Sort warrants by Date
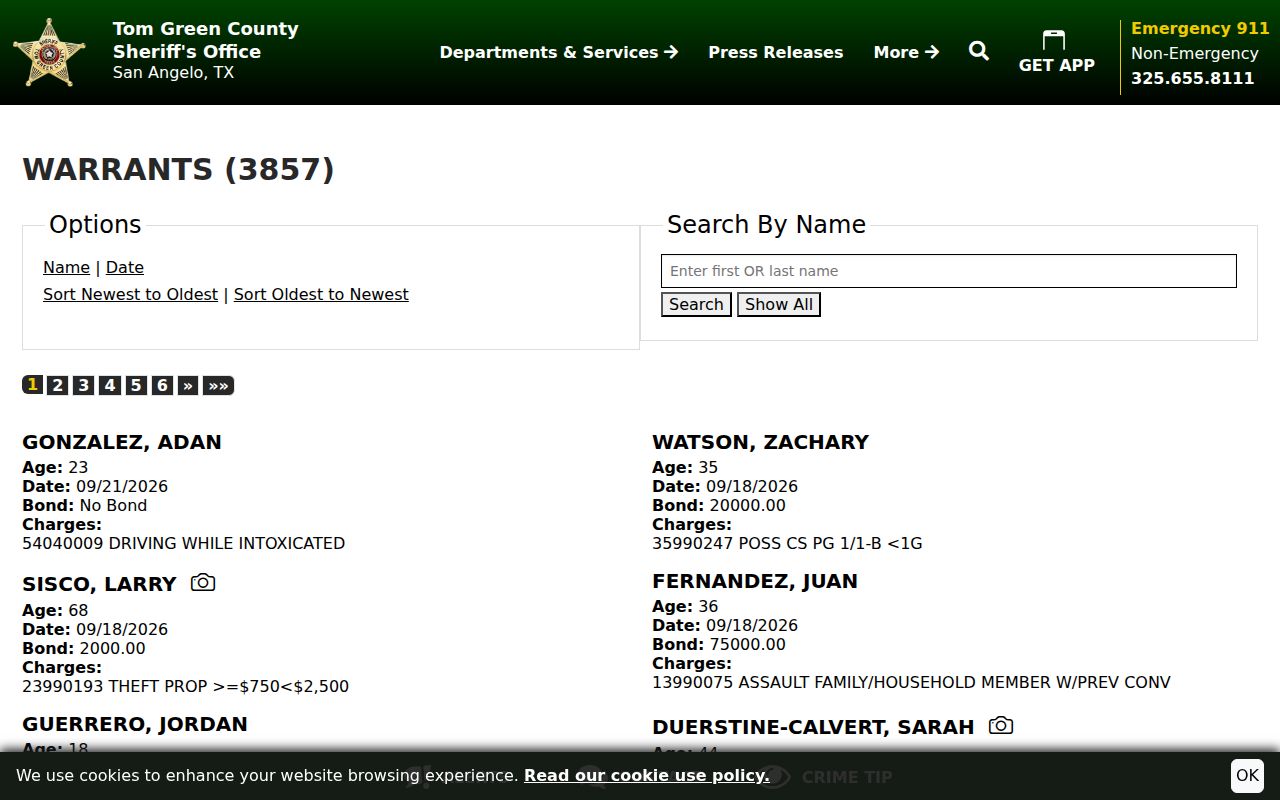This screenshot has width=1280, height=800. click(125, 267)
